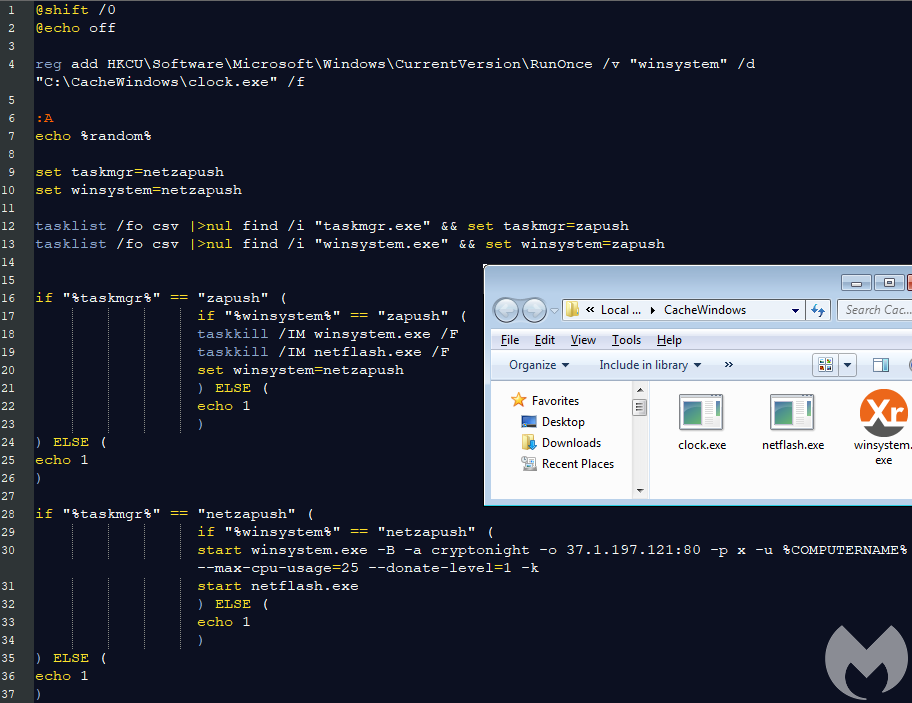The image size is (912, 703).
Task: Click 'echo %random%' on line 7
Action: click(x=94, y=136)
